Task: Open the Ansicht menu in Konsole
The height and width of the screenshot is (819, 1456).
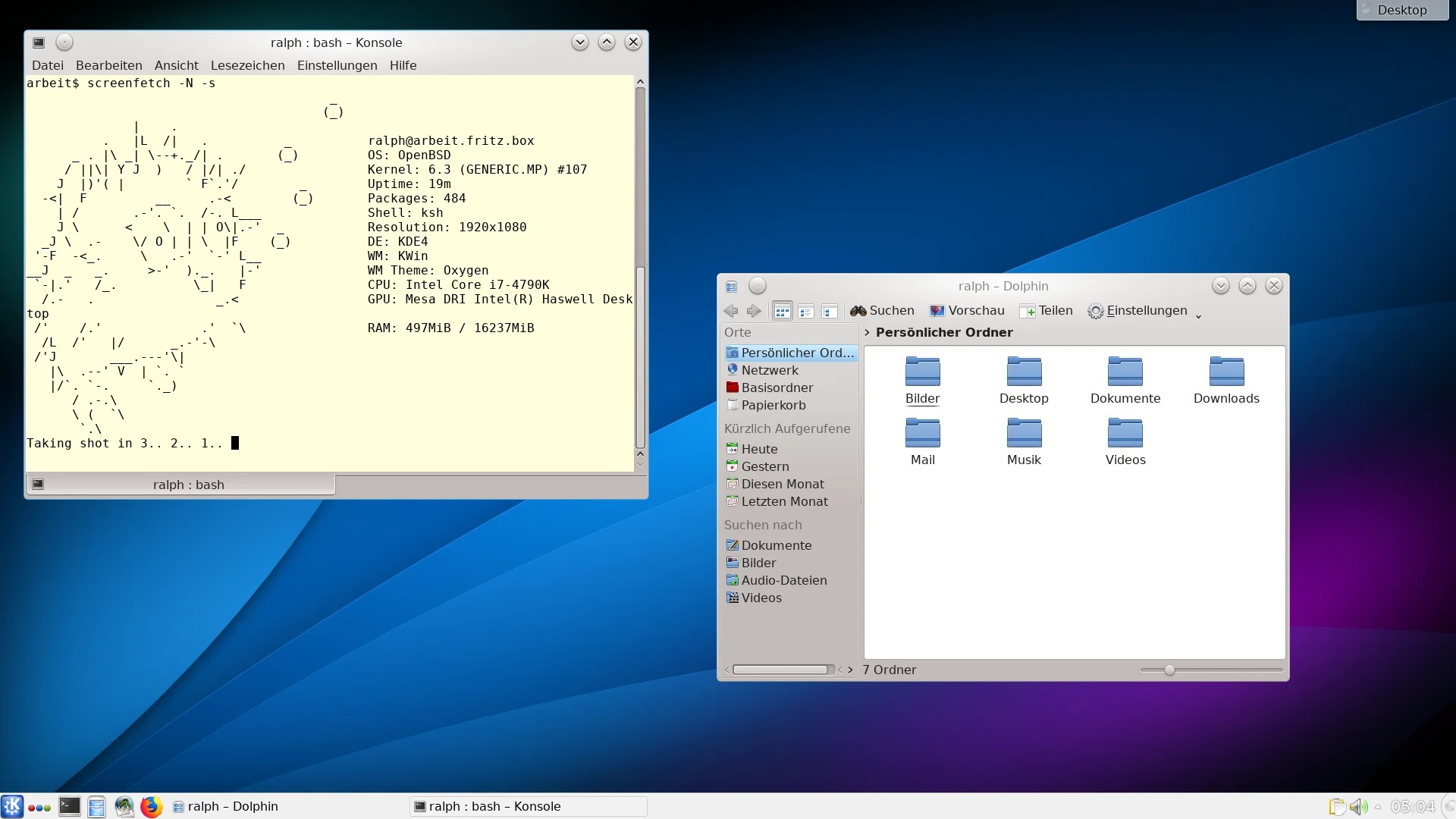Action: coord(177,65)
